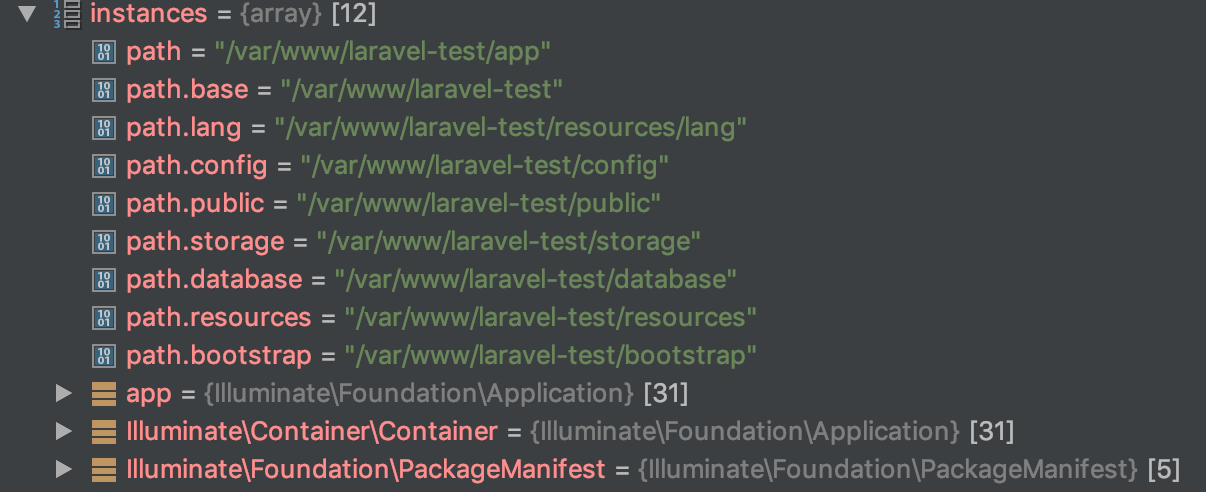
Task: Click the object icon beside Illuminate\Foundation\PackageManifest
Action: (104, 470)
